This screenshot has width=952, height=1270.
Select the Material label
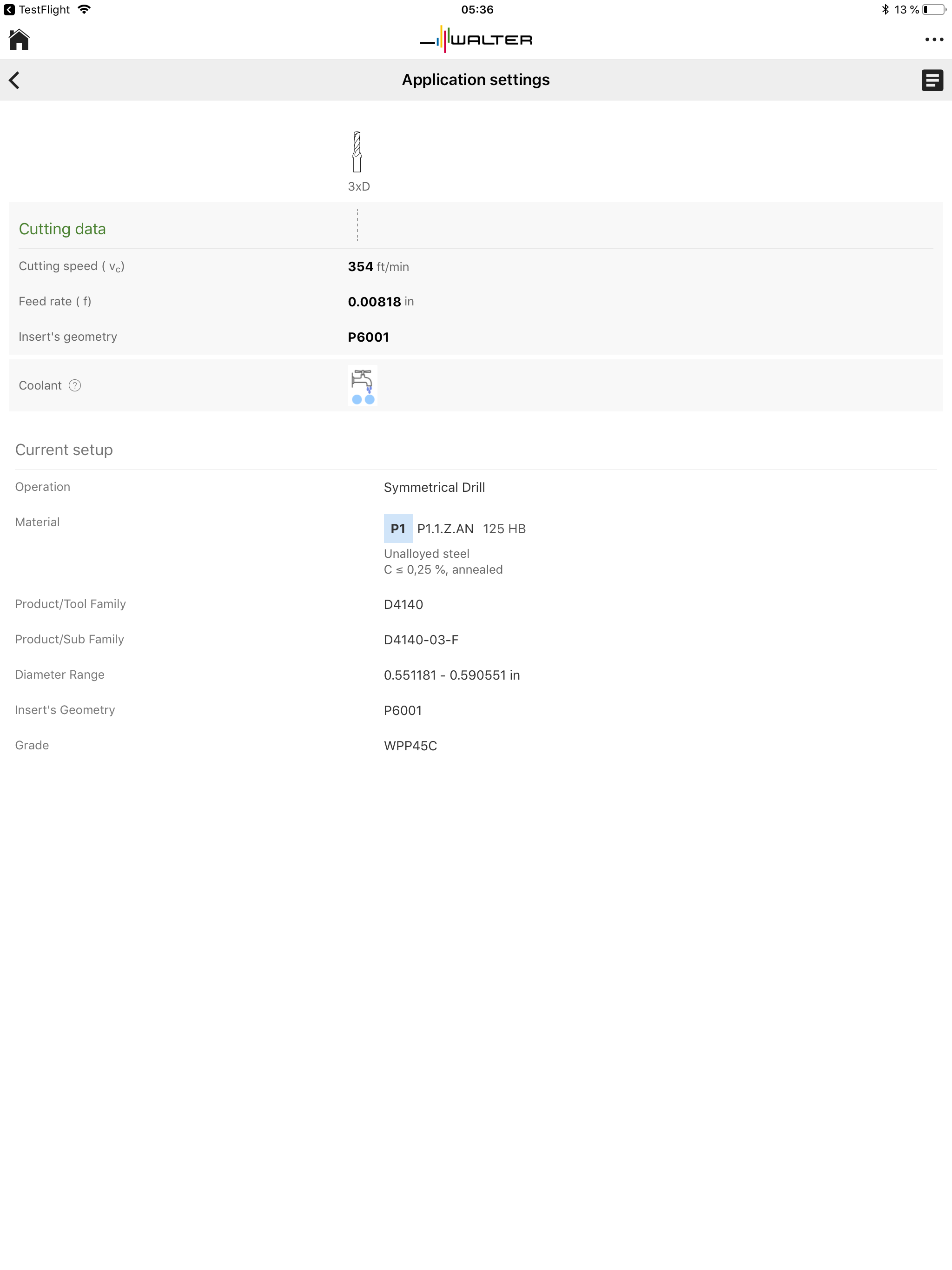tap(37, 522)
